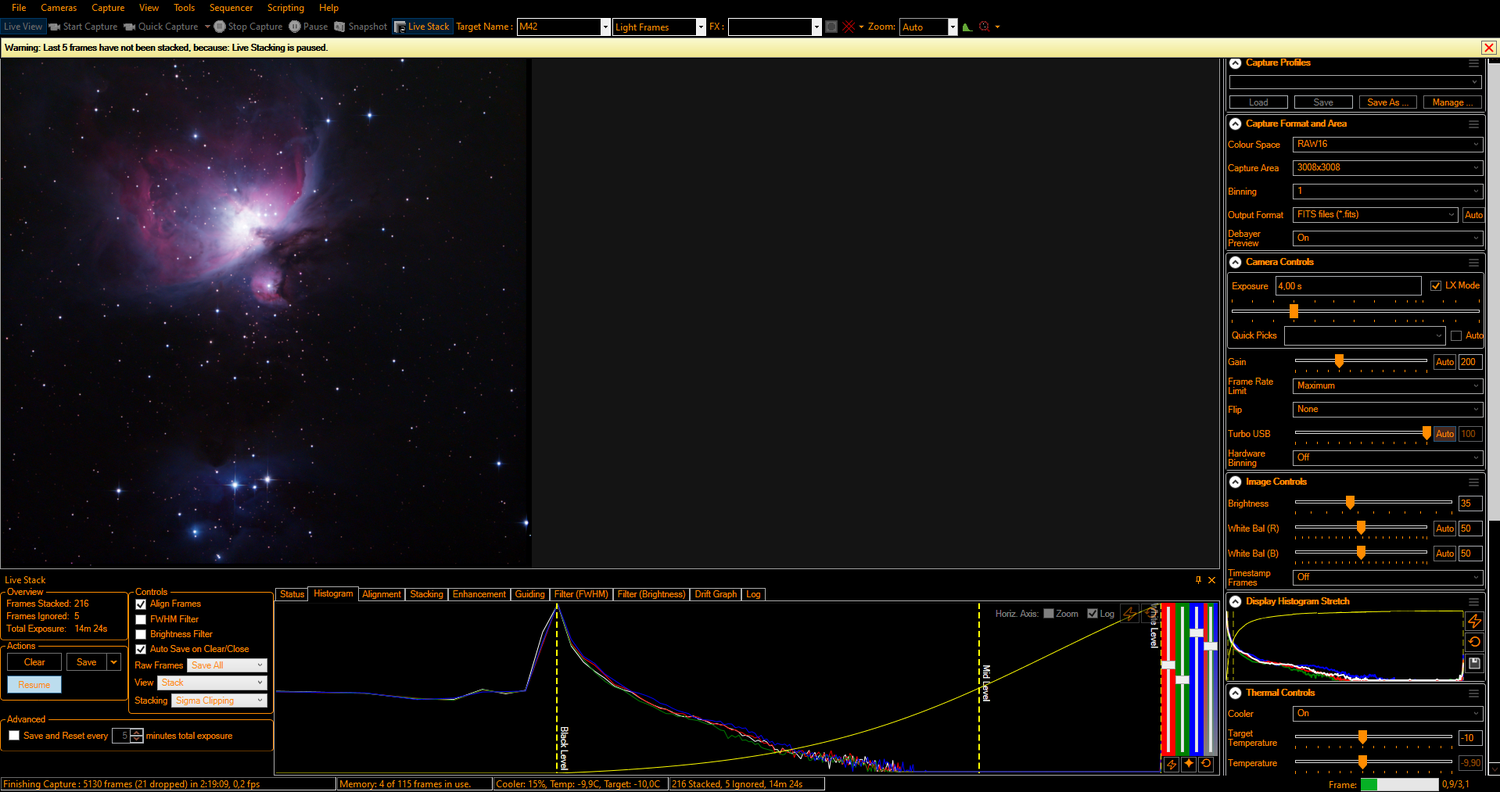Collapse the Camera Controls panel
Viewport: 1500px width, 792px height.
1235,262
